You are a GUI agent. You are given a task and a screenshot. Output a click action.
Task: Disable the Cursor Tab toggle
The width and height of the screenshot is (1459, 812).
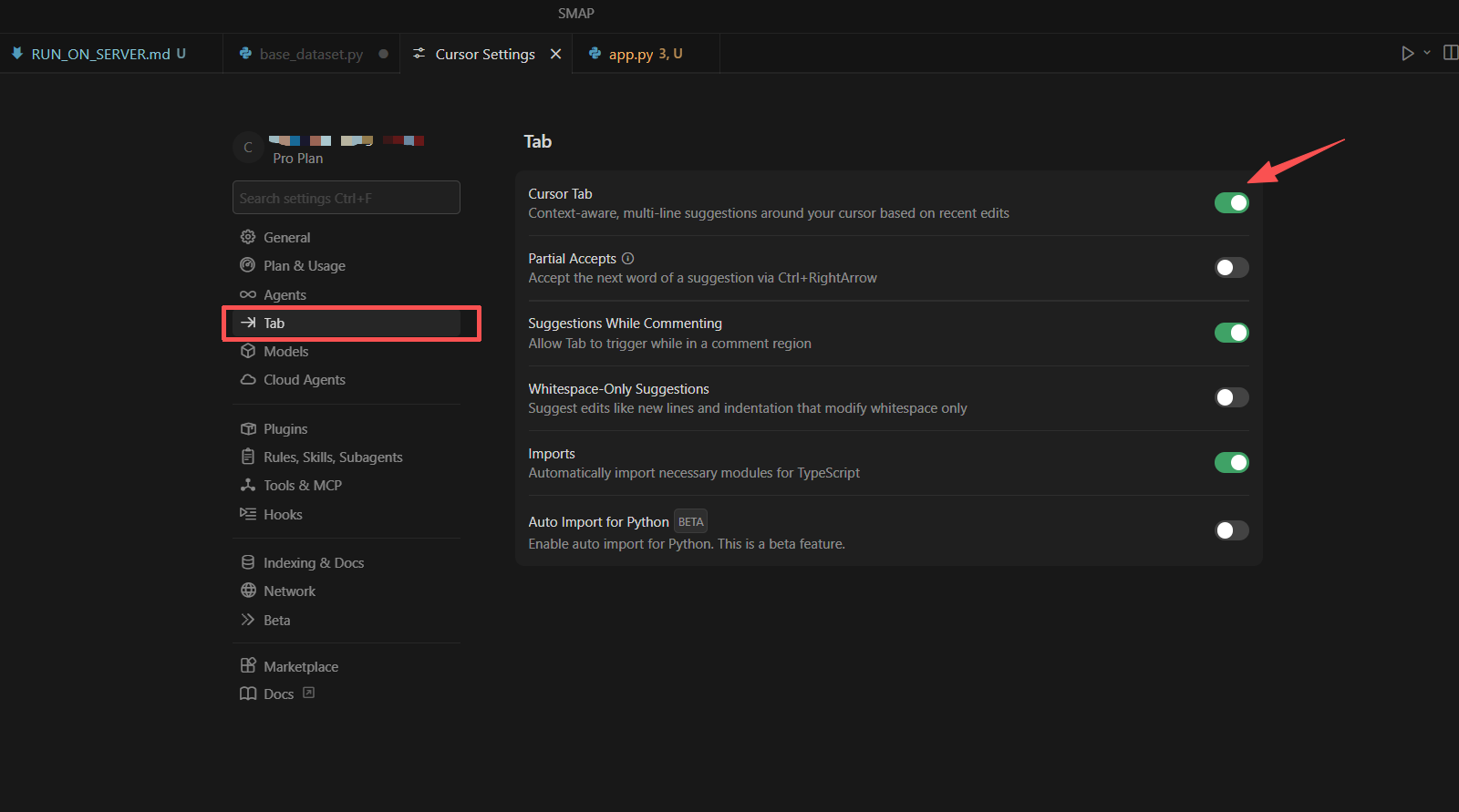(1231, 202)
